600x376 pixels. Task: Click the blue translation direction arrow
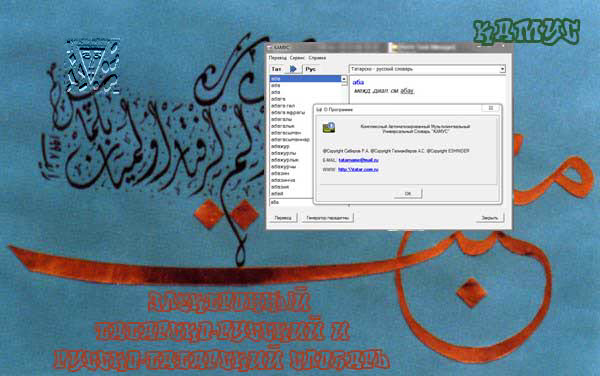(293, 69)
